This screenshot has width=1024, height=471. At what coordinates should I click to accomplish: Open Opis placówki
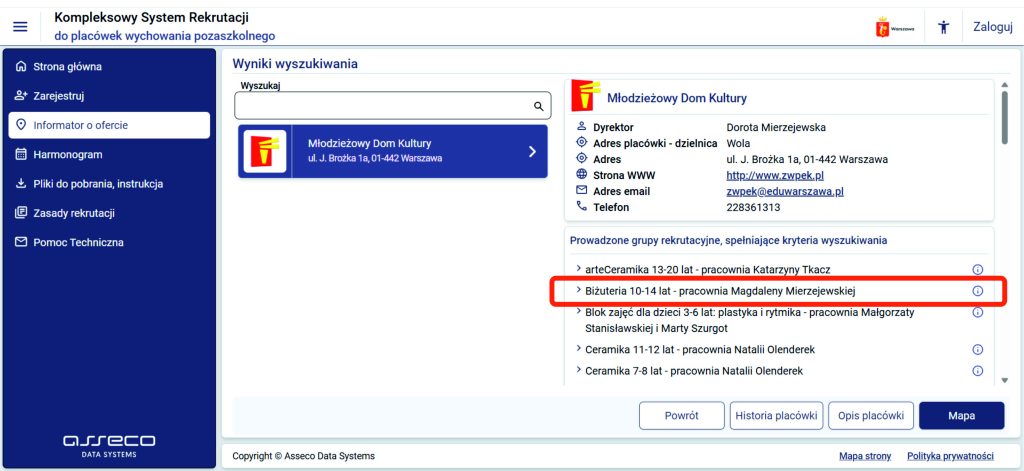tap(871, 415)
